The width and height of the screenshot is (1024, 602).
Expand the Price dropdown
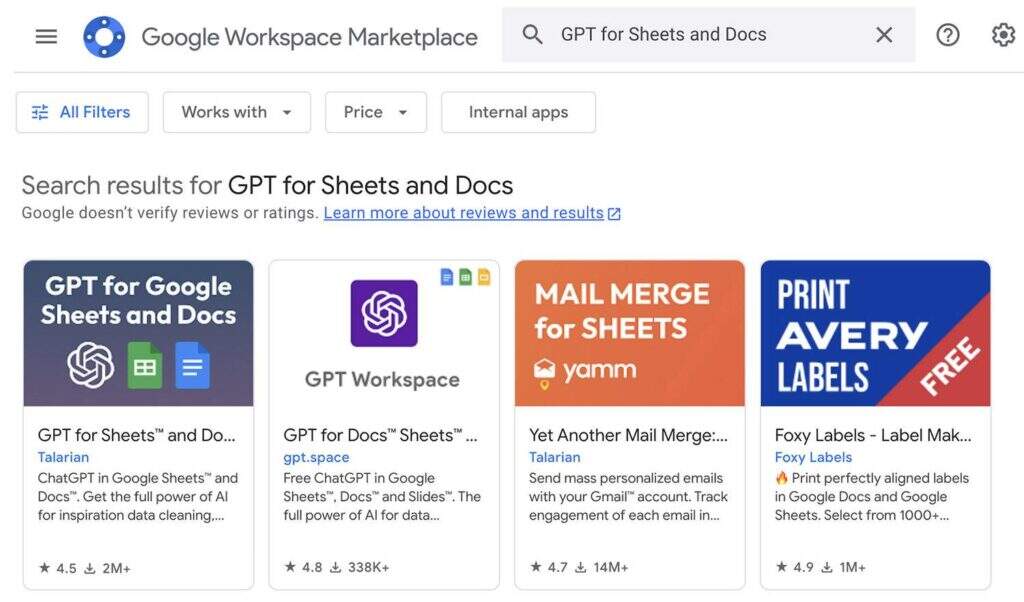pyautogui.click(x=376, y=112)
